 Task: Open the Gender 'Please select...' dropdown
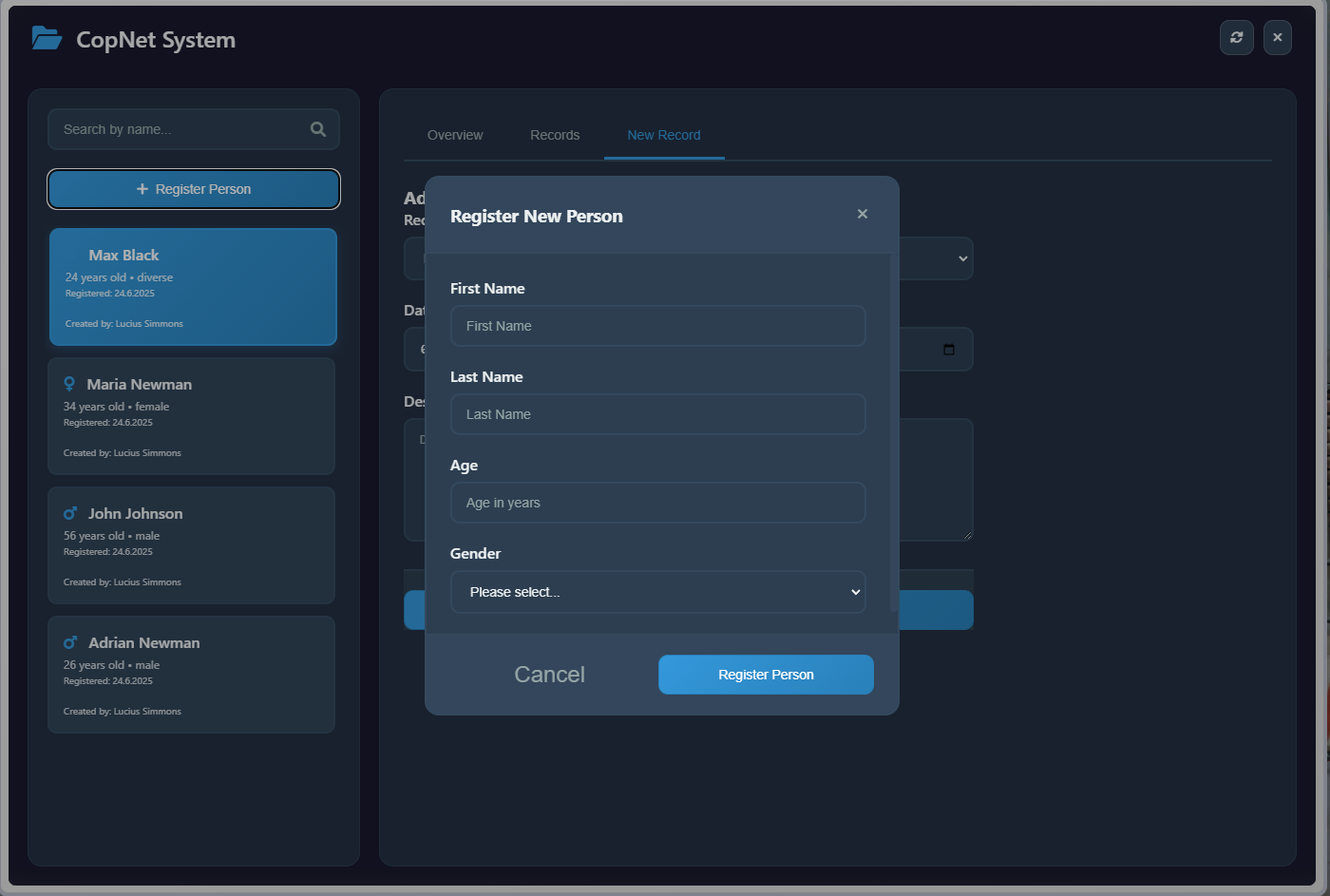tap(657, 592)
